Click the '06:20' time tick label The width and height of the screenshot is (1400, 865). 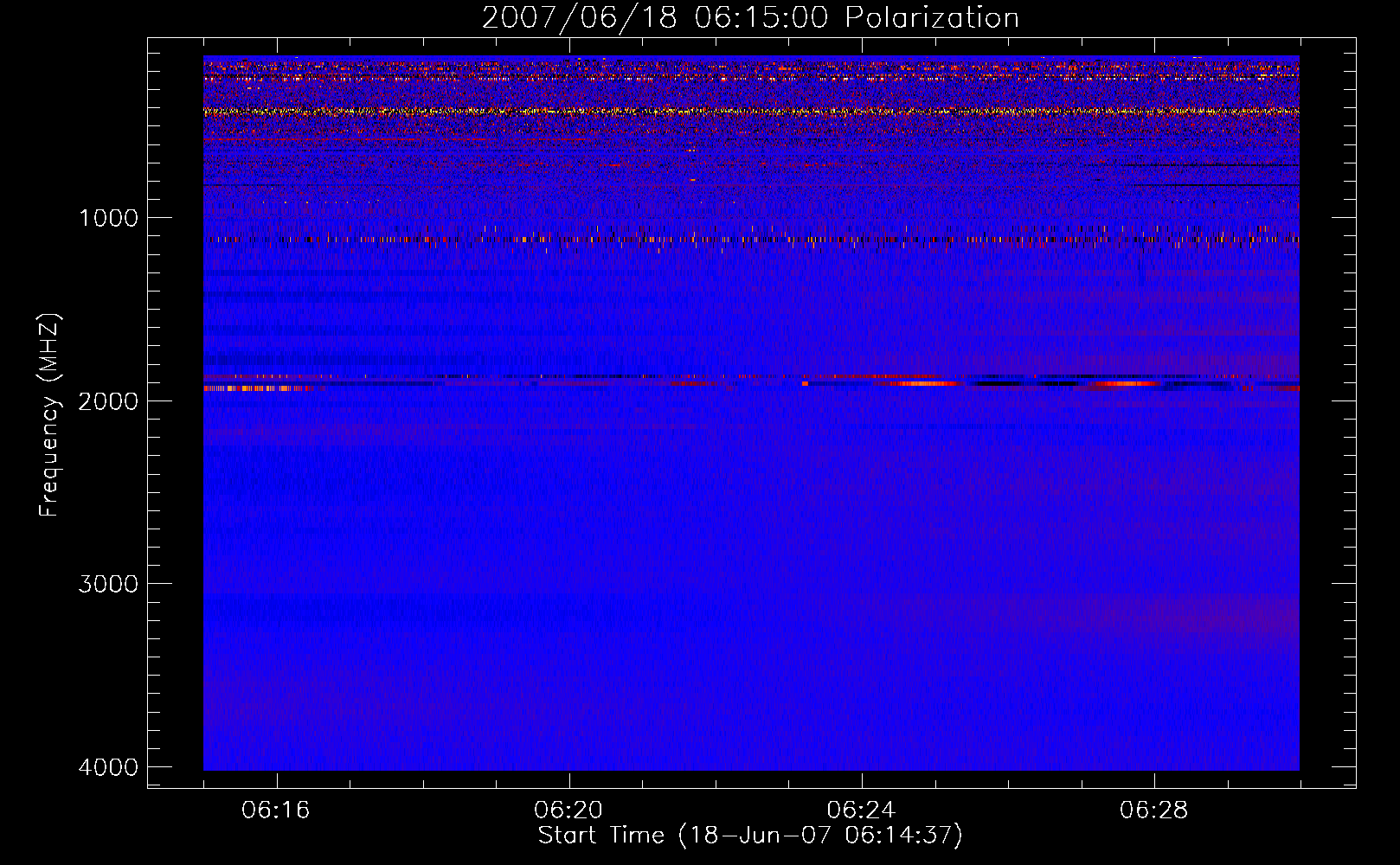tap(568, 811)
